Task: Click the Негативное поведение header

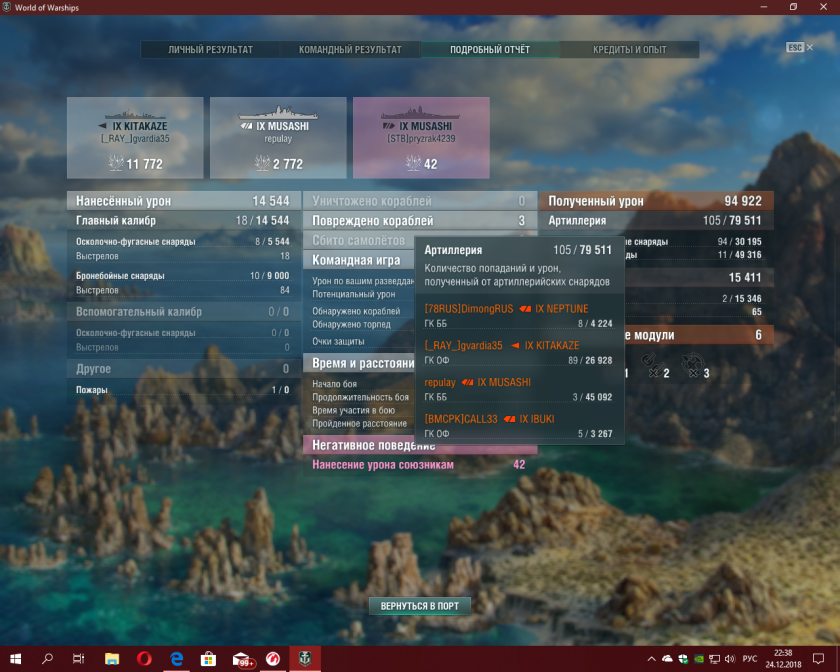Action: [x=420, y=445]
